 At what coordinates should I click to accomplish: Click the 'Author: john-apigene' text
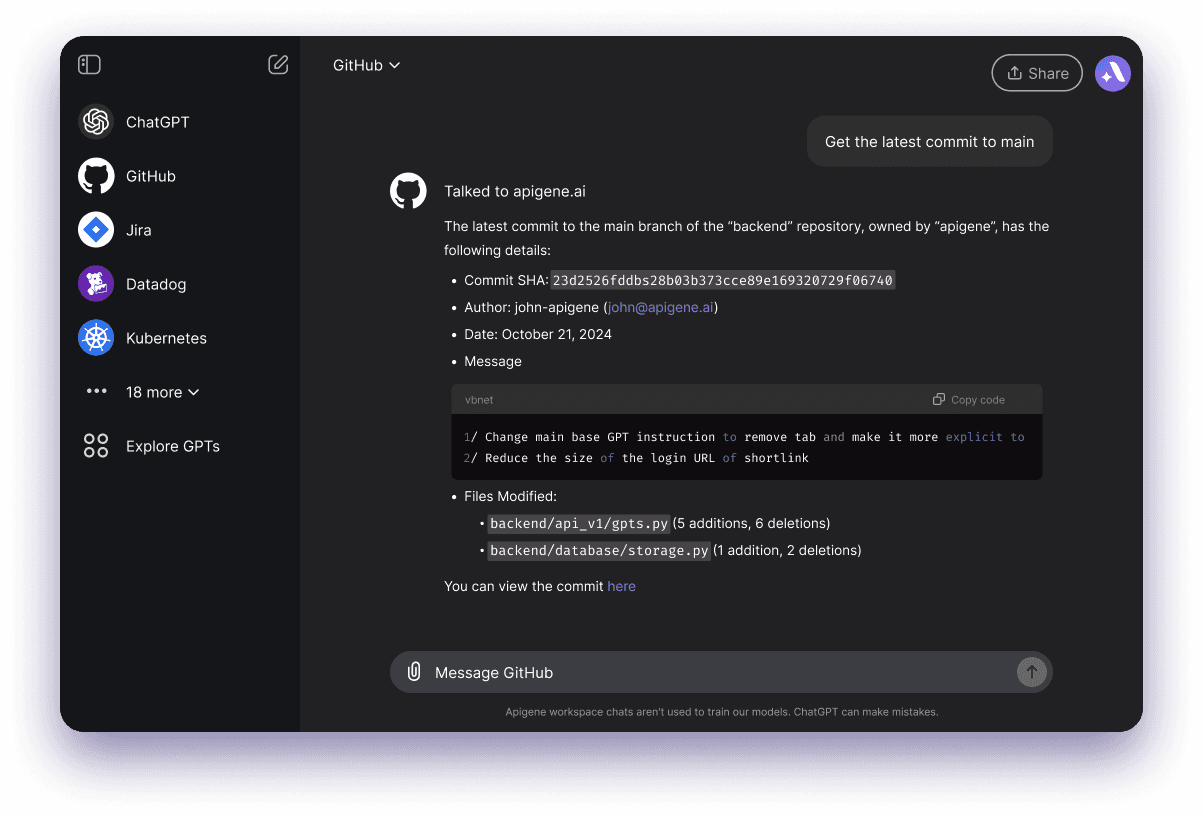pyautogui.click(x=531, y=307)
